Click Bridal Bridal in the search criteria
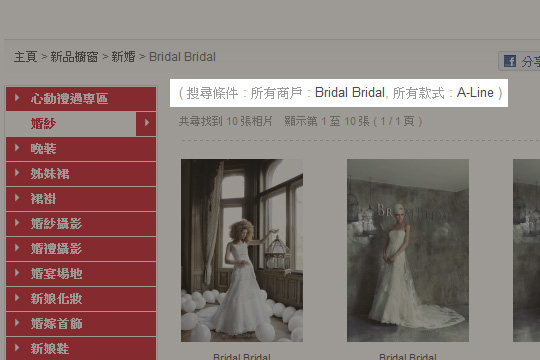Screen dimensions: 540x360 coord(350,93)
